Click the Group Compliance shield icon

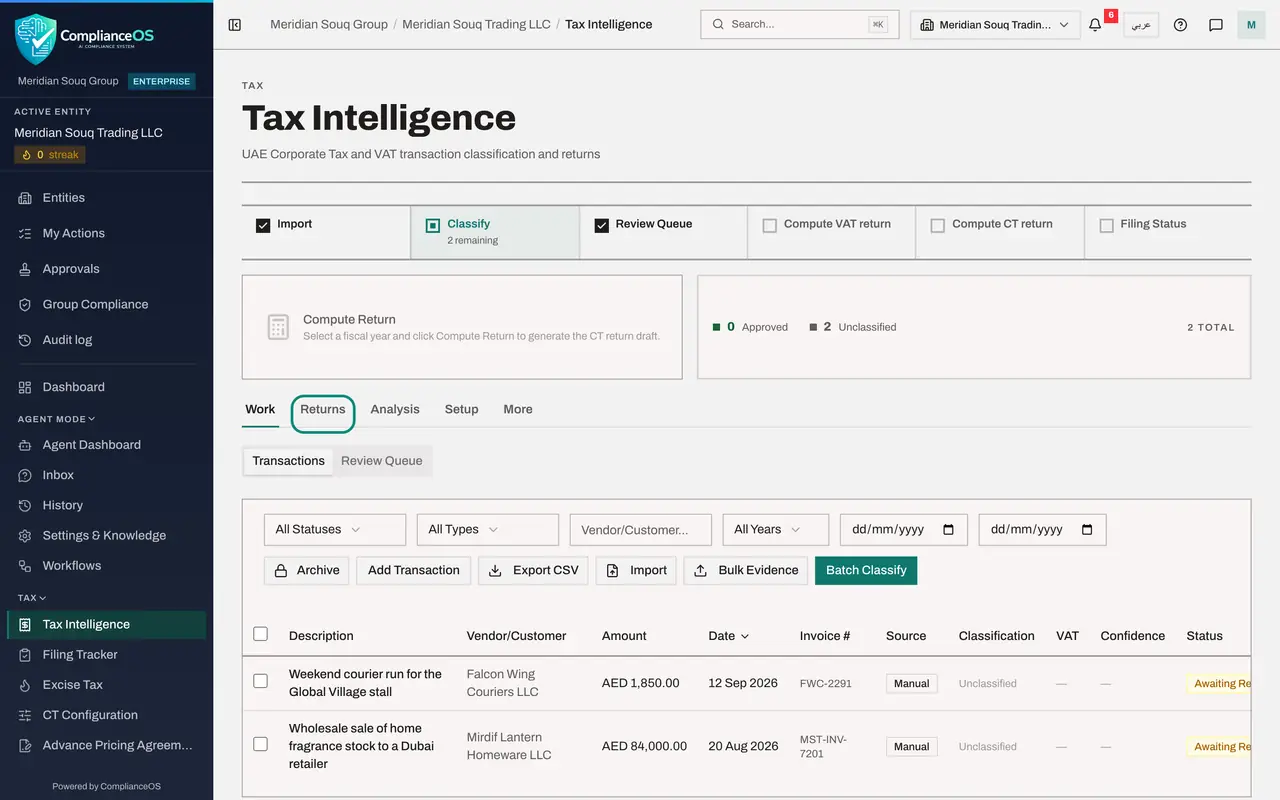[25, 305]
